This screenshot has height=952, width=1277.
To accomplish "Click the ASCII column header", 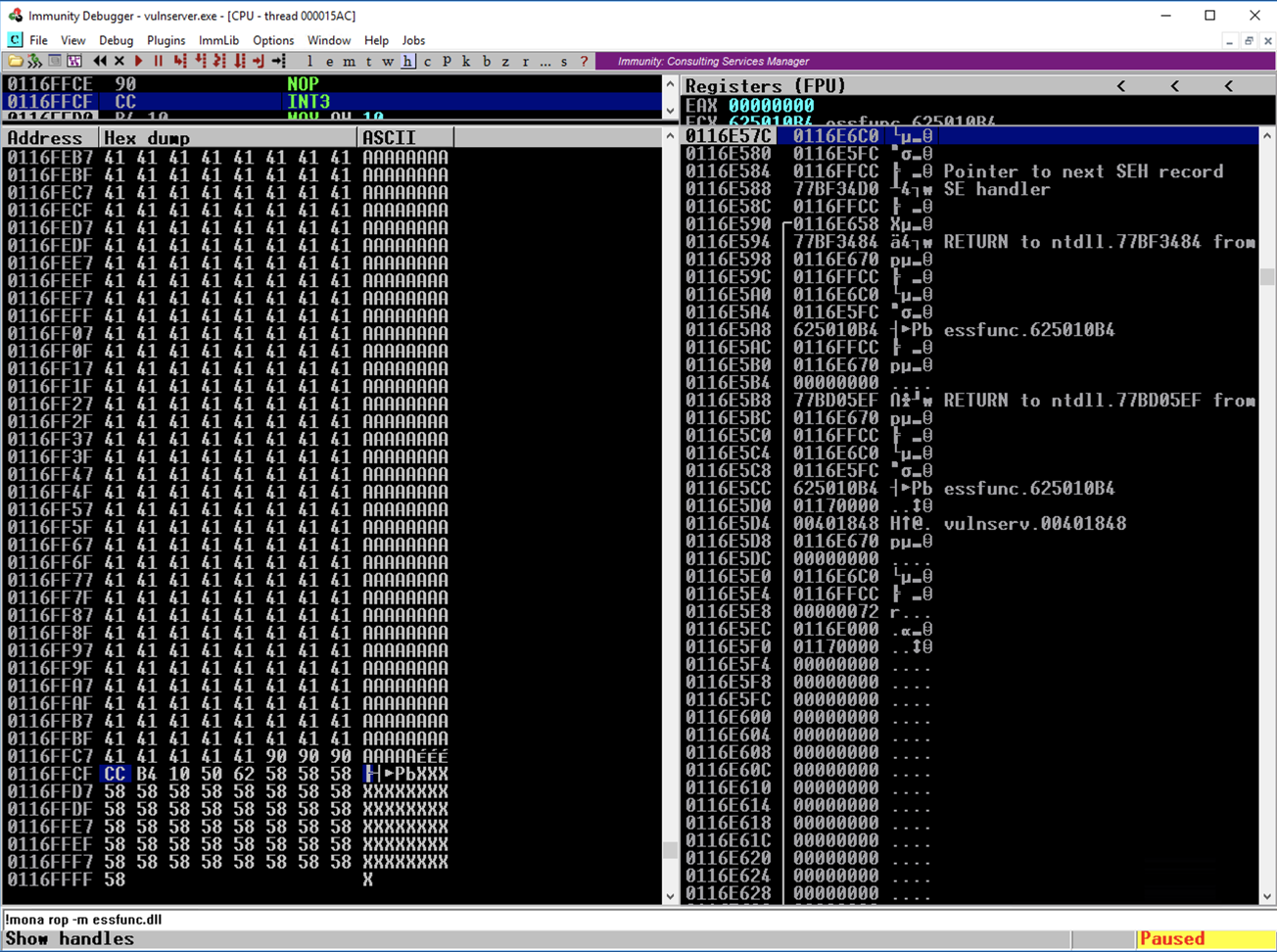I will pyautogui.click(x=405, y=138).
